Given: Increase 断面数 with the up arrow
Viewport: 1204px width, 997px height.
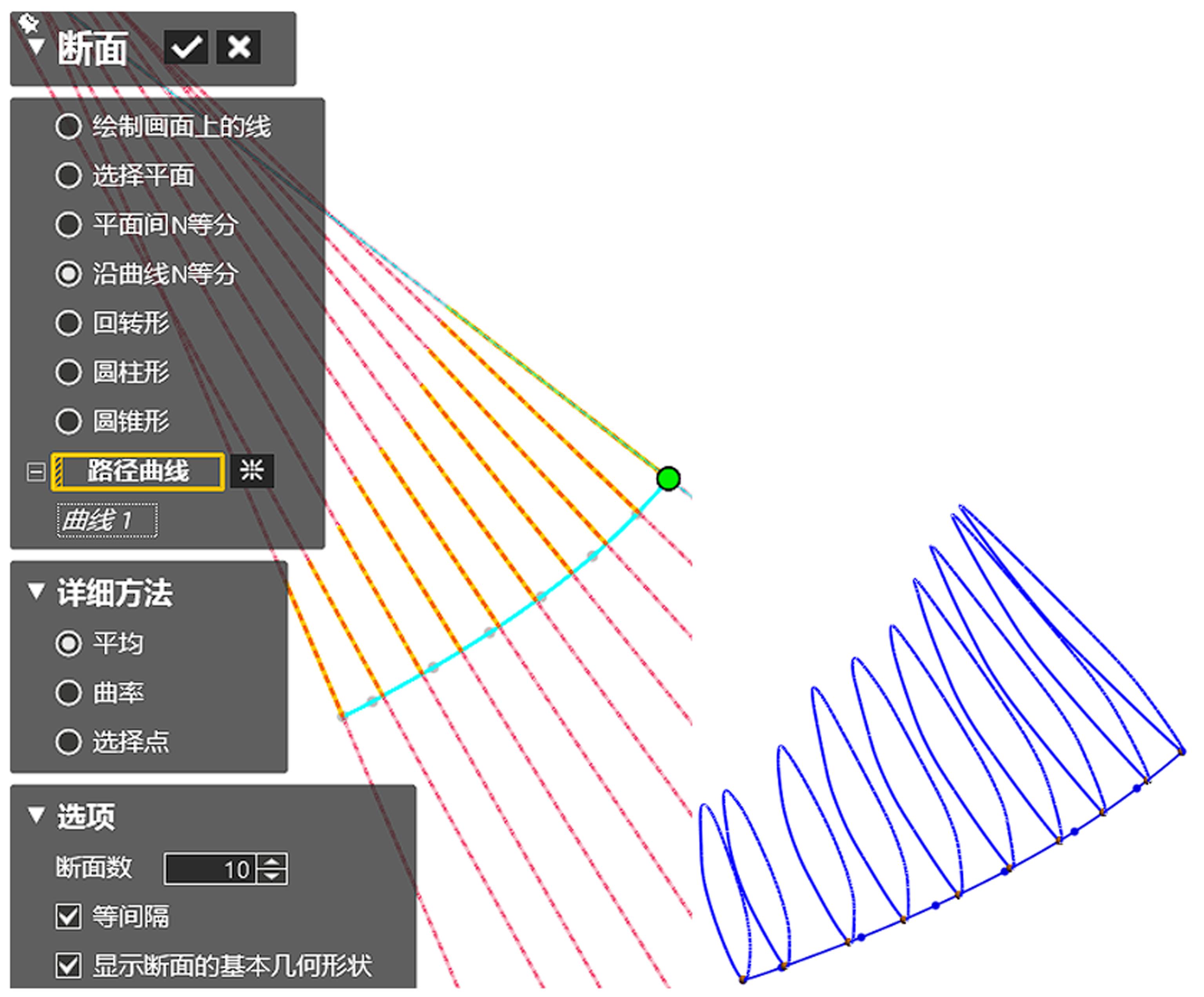Looking at the screenshot, I should [272, 862].
